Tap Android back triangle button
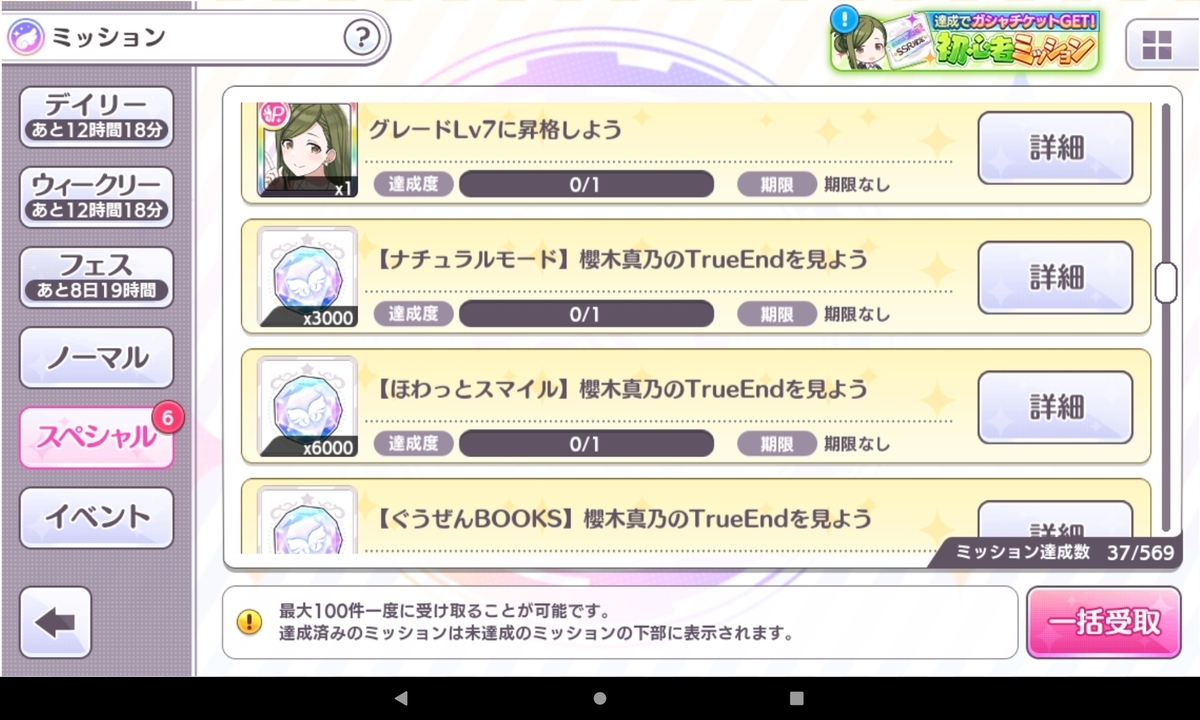 401,698
